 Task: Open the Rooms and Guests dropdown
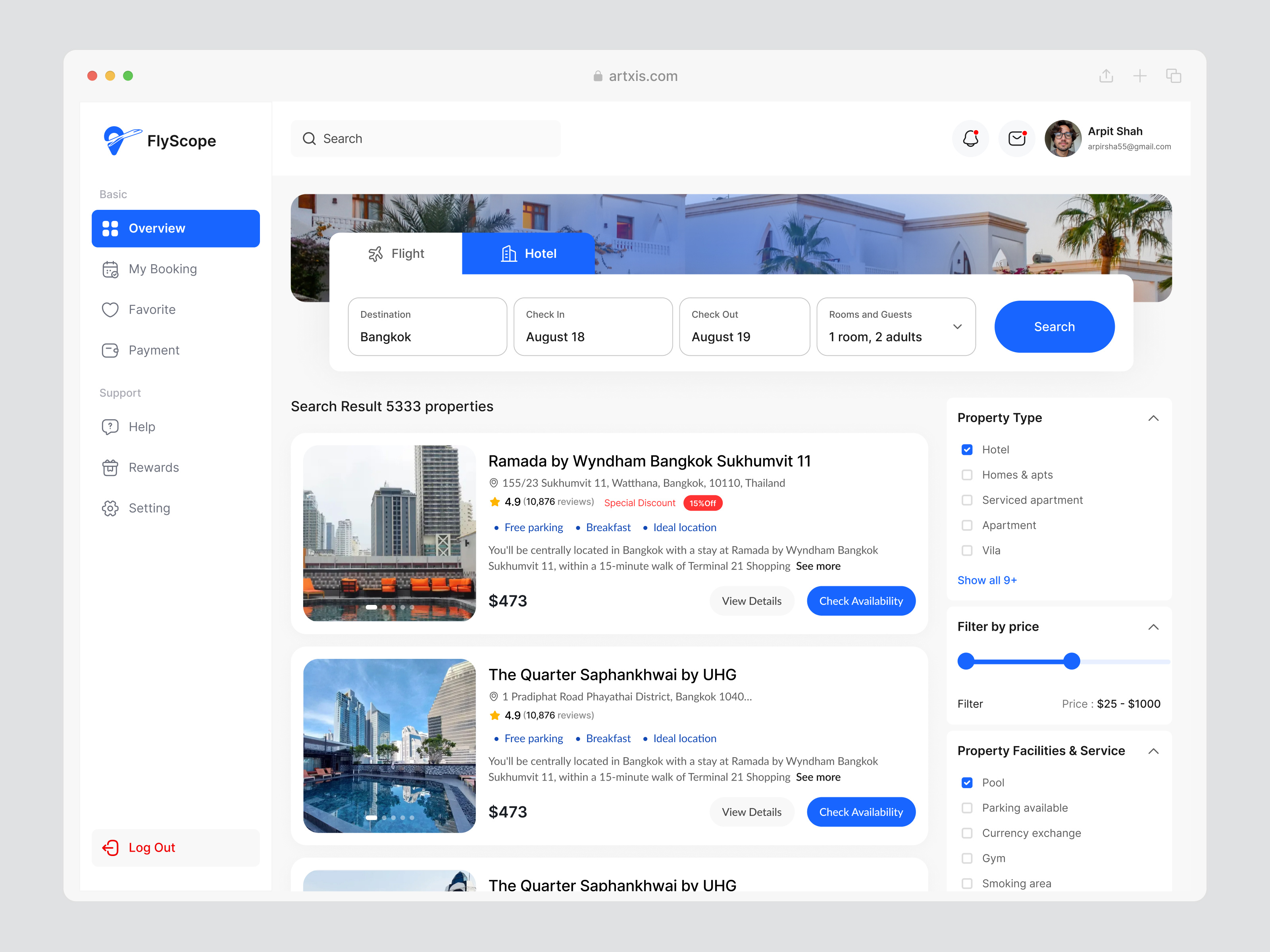click(x=896, y=326)
